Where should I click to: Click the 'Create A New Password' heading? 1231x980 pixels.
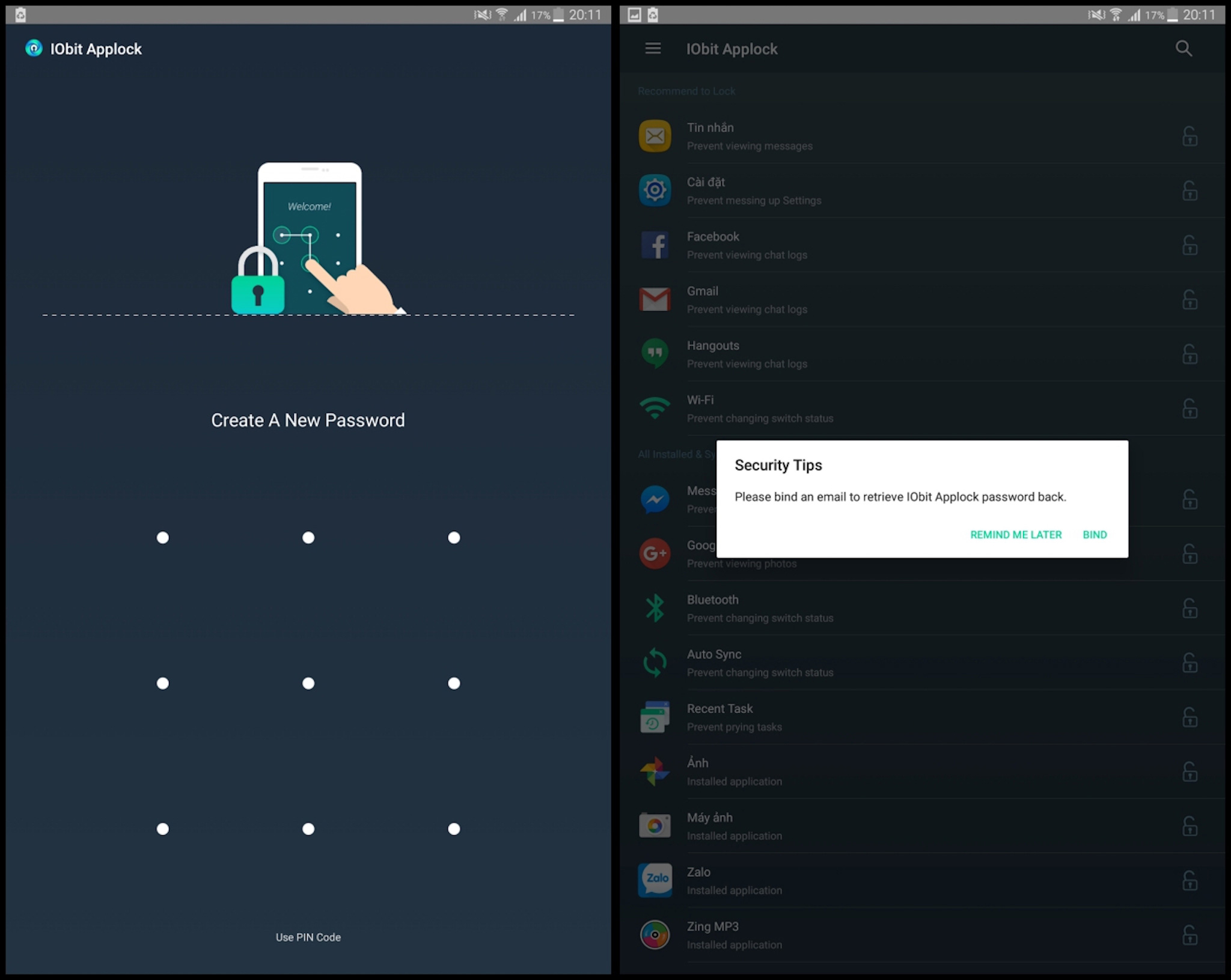(x=308, y=420)
